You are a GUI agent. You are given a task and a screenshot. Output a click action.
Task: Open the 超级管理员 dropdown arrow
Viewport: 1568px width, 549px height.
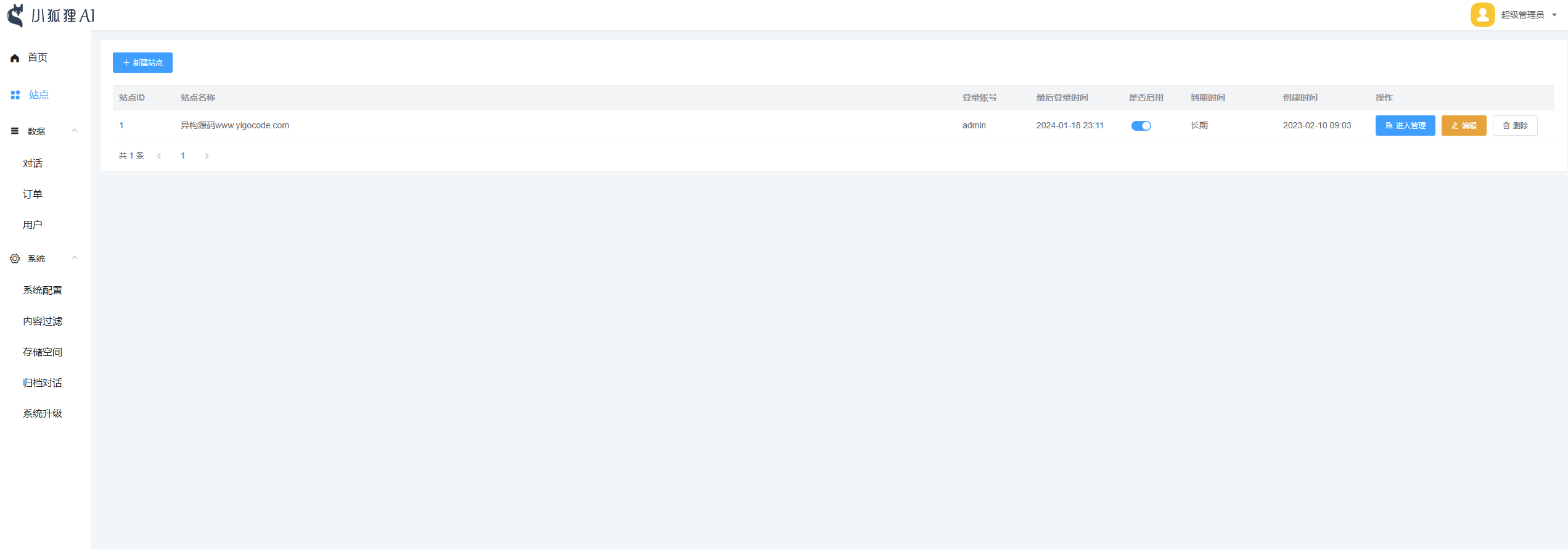point(1554,15)
